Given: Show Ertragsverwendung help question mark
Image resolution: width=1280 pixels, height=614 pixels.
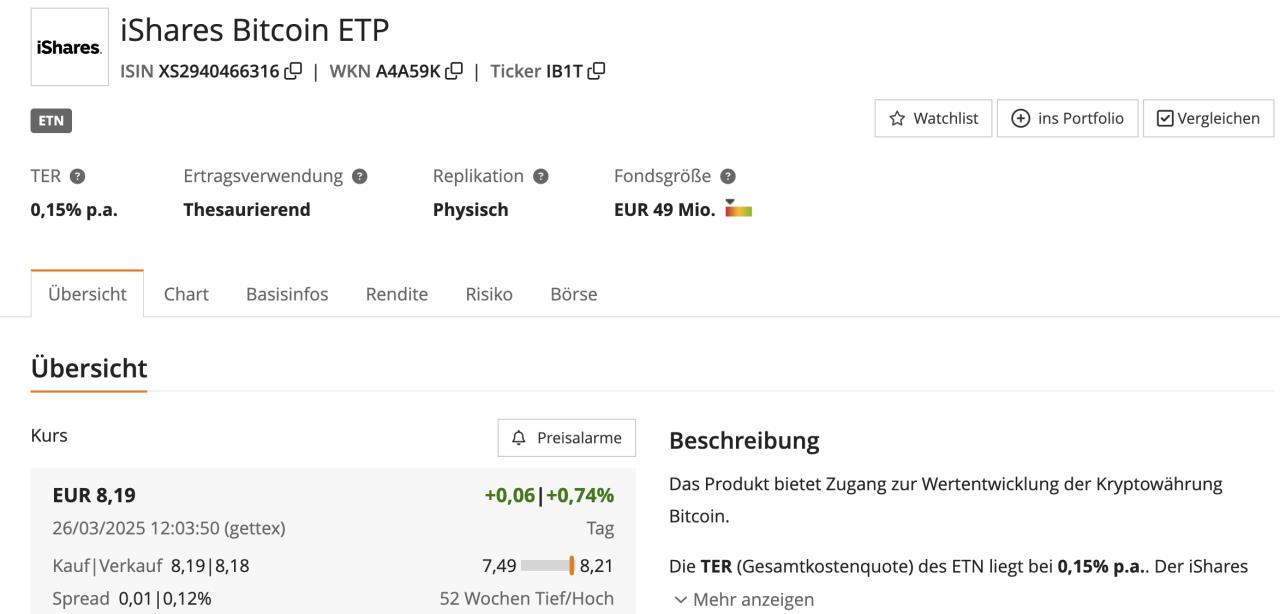Looking at the screenshot, I should 360,176.
